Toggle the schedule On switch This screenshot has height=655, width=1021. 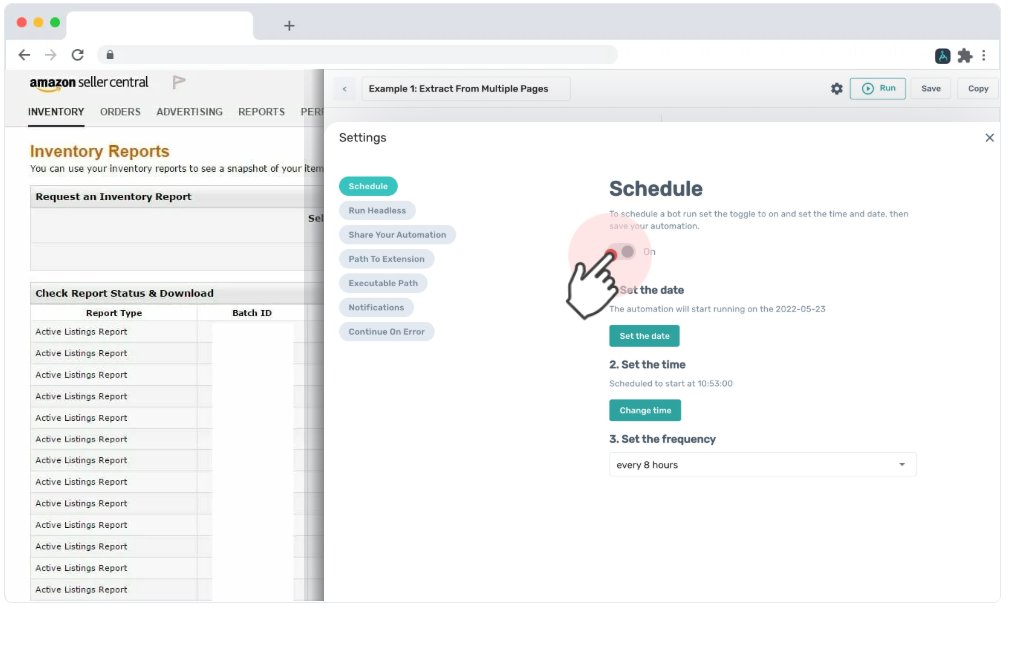click(622, 252)
